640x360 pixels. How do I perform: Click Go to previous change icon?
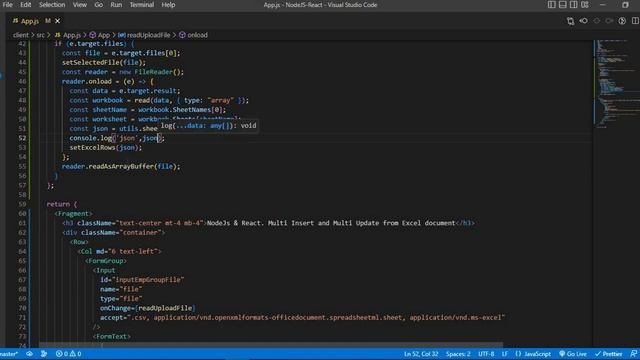(584, 21)
